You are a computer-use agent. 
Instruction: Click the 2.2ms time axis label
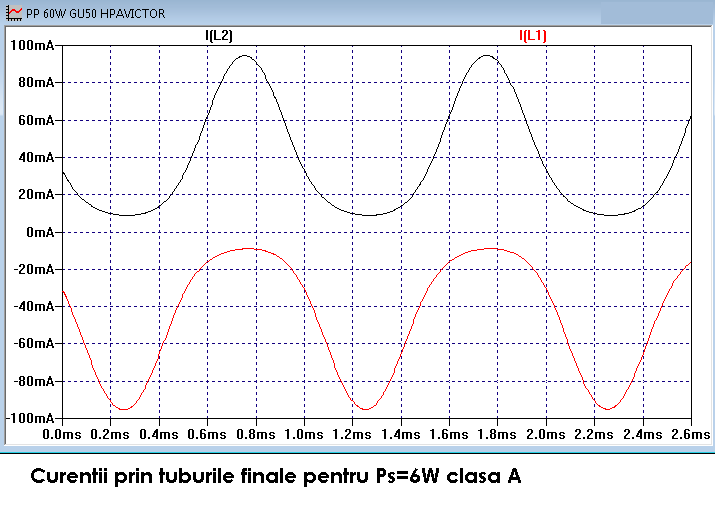tap(594, 435)
